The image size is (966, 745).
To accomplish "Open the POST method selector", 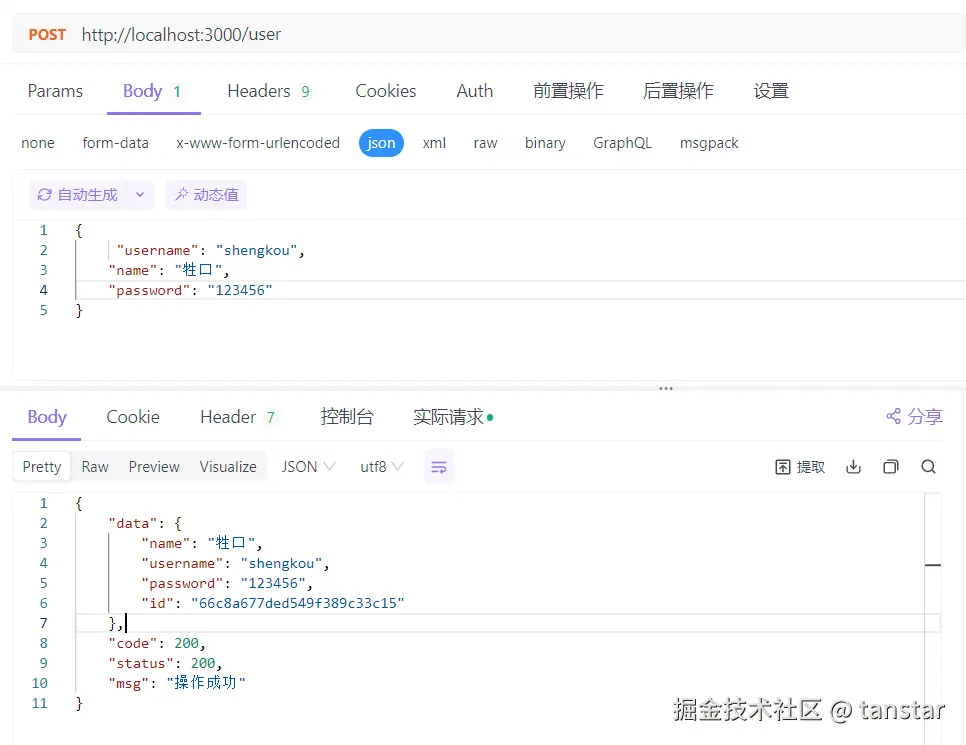I will pyautogui.click(x=47, y=35).
